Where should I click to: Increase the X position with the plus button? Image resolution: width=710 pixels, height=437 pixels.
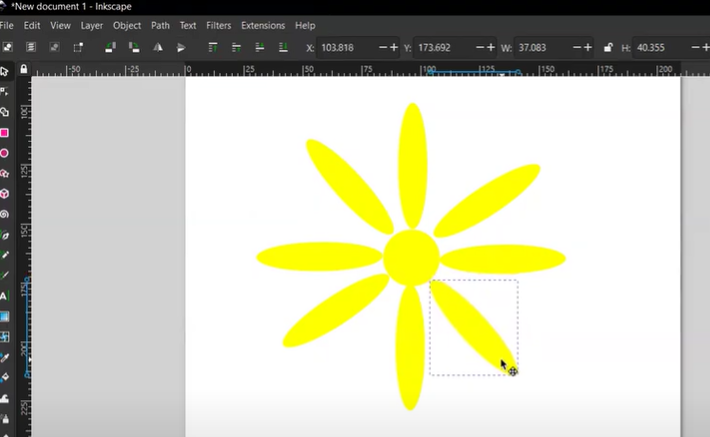click(x=394, y=47)
